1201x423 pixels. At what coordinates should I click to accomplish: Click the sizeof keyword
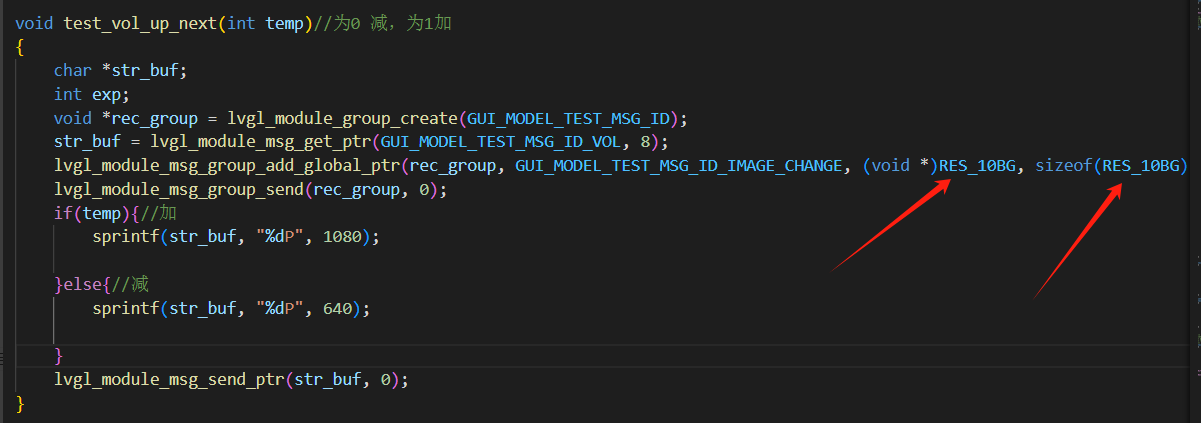click(x=1062, y=165)
